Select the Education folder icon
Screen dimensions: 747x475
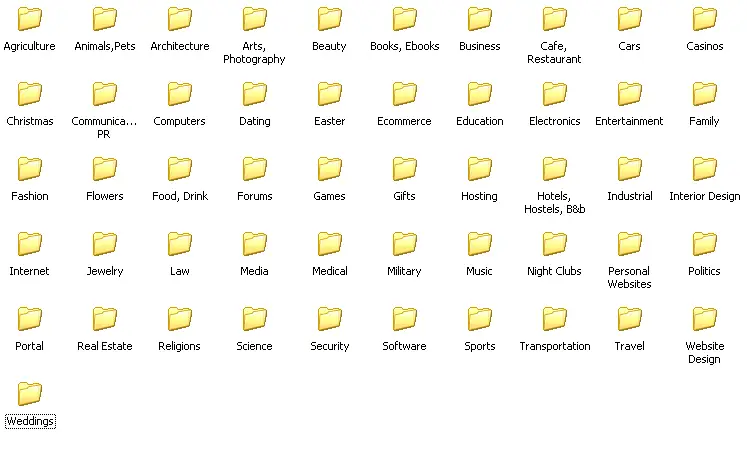pos(480,94)
